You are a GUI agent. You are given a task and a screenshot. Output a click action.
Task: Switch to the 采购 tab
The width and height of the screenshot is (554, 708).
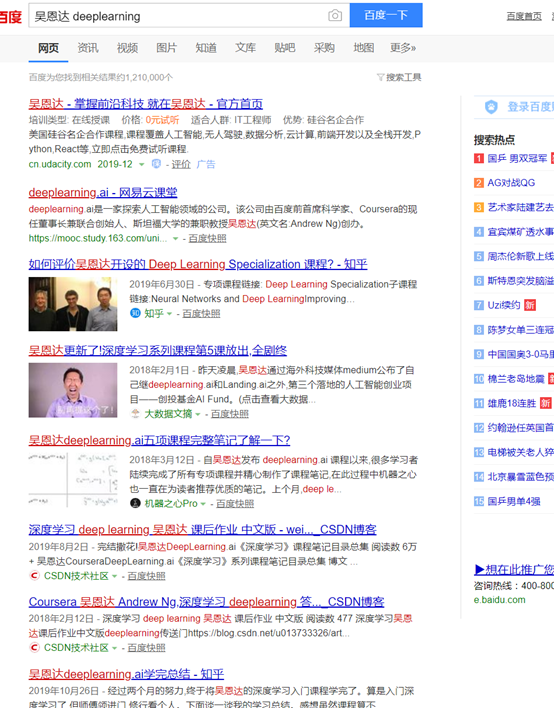324,48
